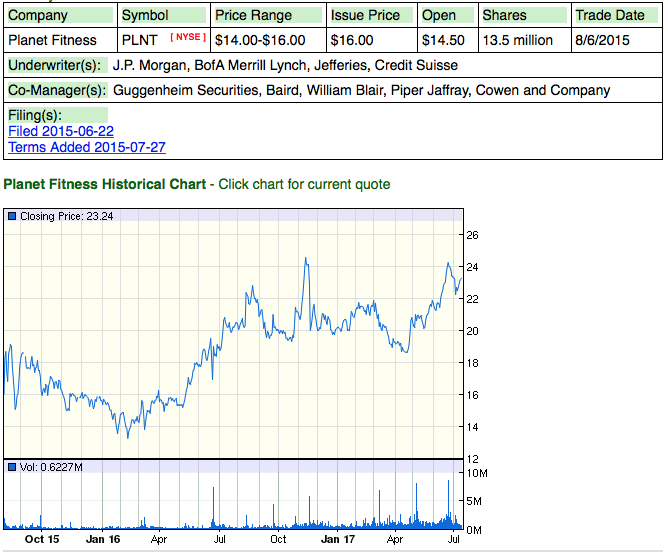Select the 13.5 million shares value
Screen dimensions: 668x552
518,40
